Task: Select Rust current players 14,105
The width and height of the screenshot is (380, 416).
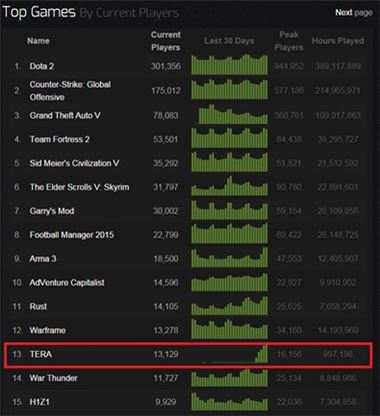Action: (166, 306)
